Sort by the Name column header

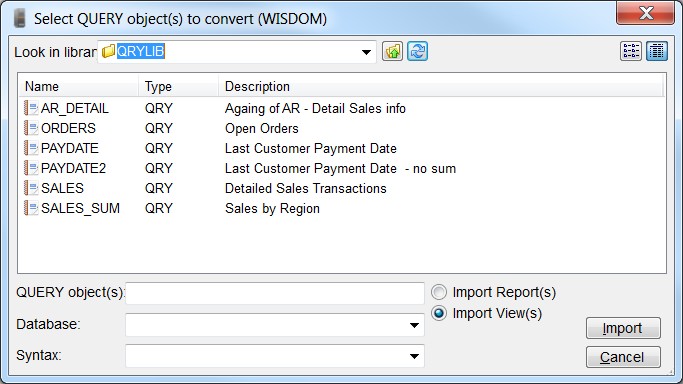78,86
